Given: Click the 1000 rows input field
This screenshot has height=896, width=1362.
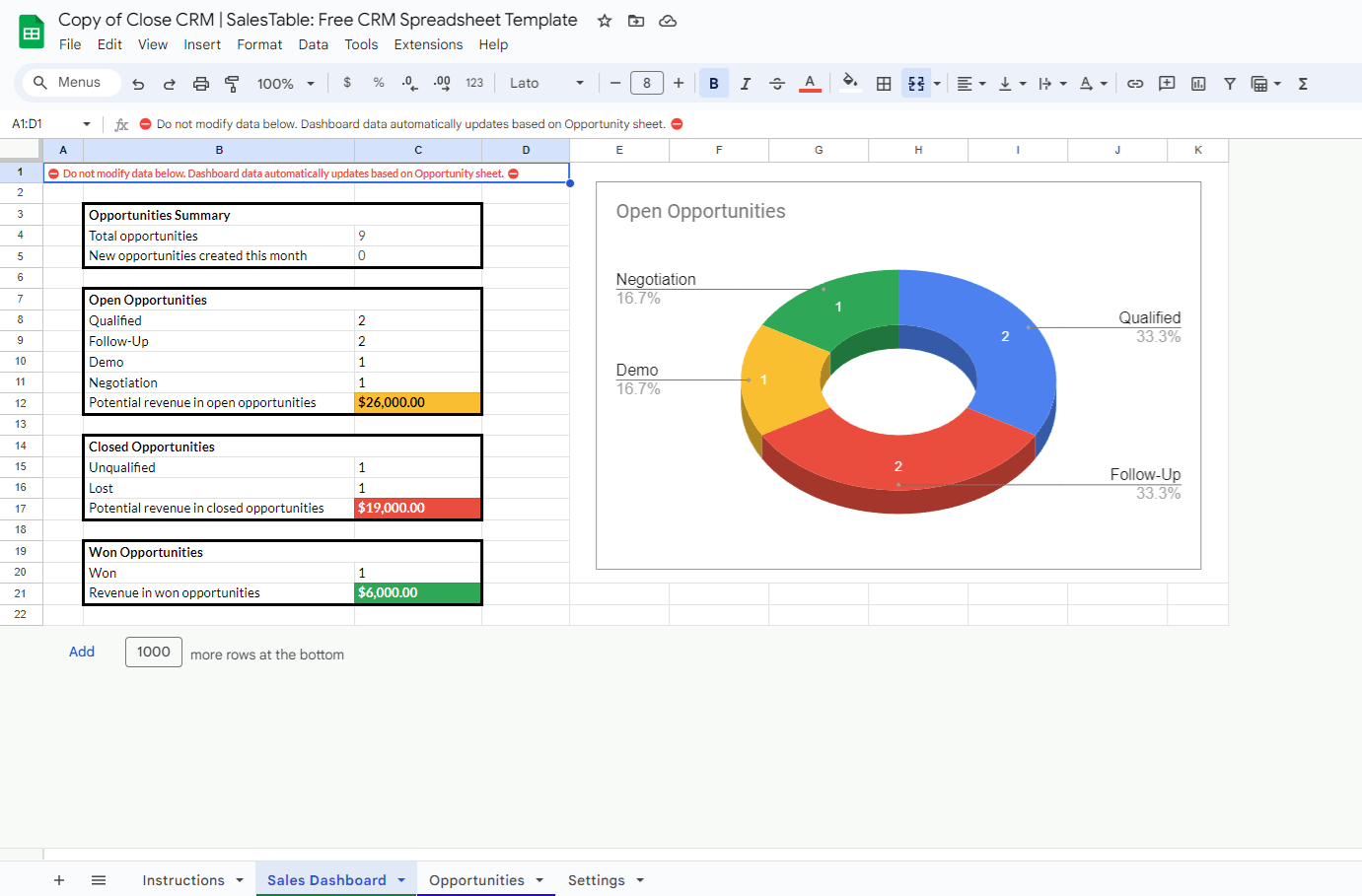Looking at the screenshot, I should click(x=153, y=652).
